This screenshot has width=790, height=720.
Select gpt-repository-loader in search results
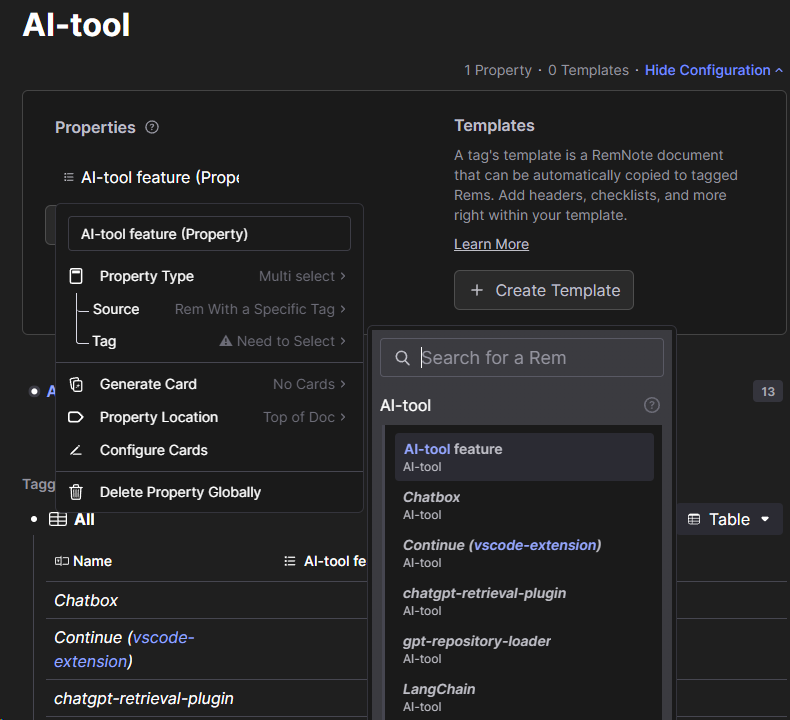coord(524,649)
